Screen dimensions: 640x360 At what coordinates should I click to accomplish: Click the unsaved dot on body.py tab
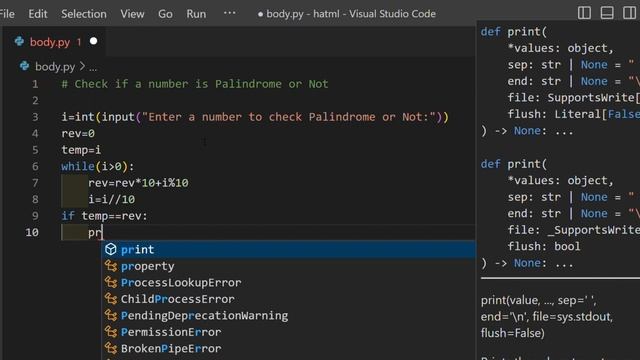tap(93, 41)
